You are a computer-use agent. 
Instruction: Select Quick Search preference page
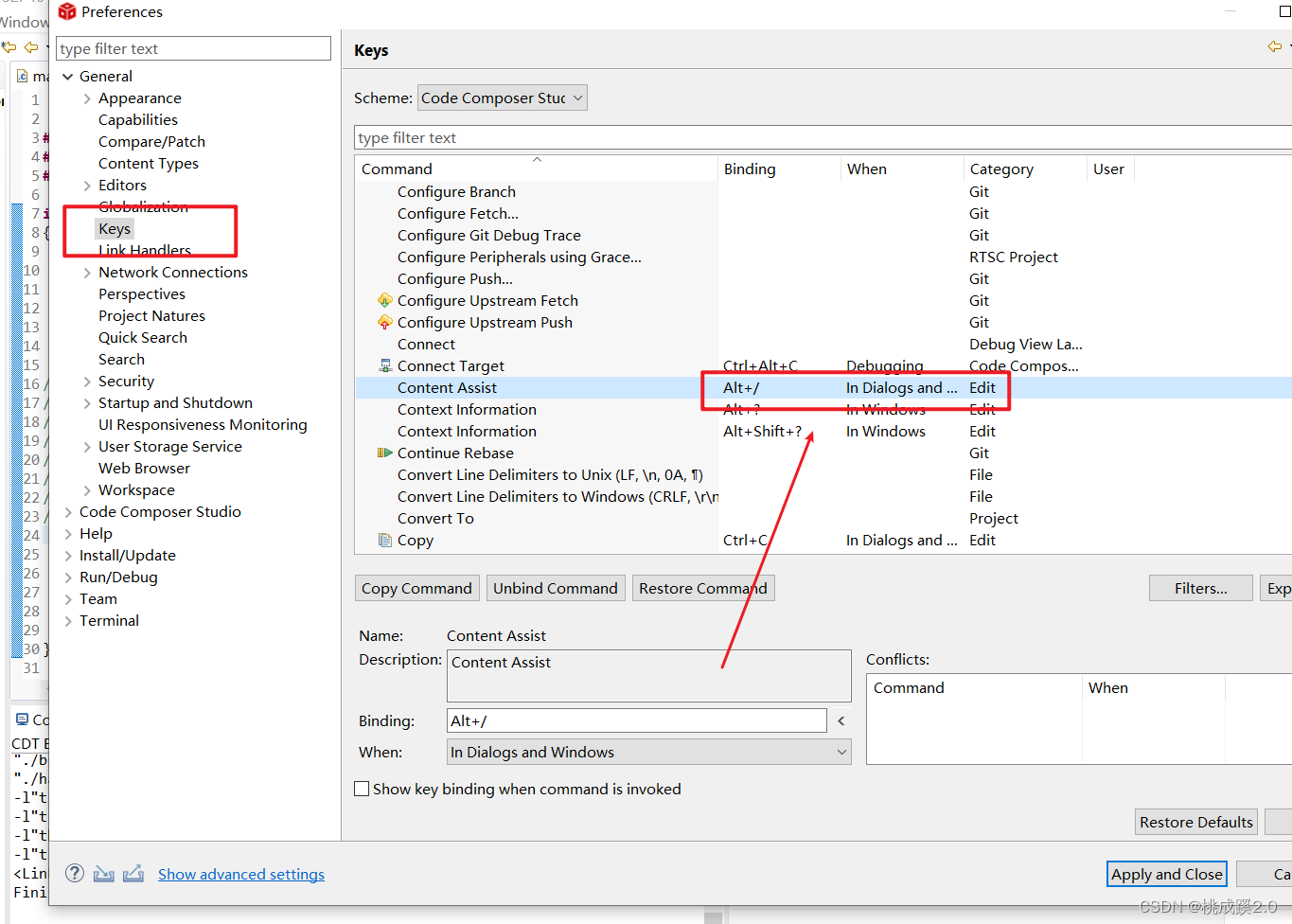(143, 337)
